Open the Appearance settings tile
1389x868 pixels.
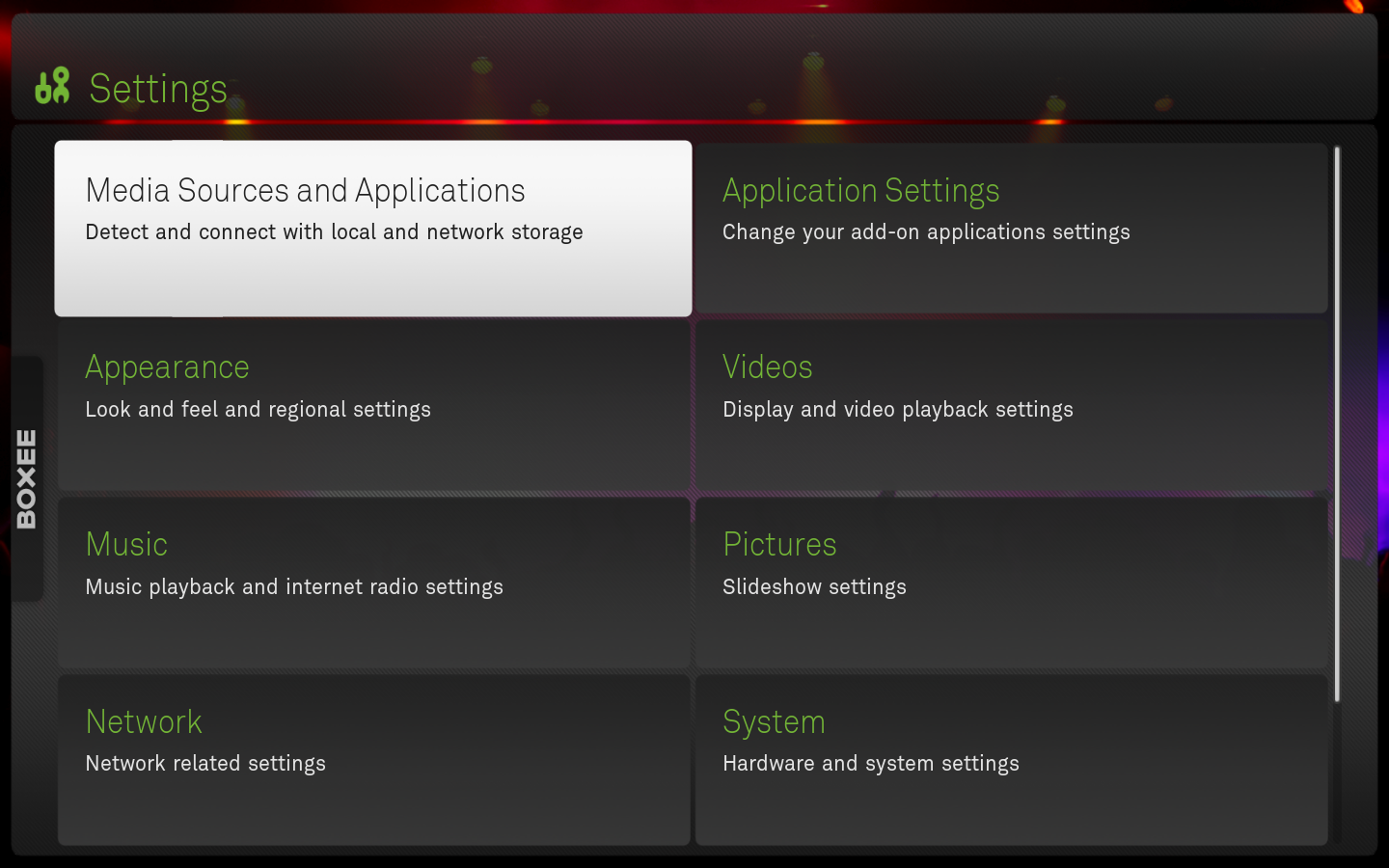(x=374, y=406)
